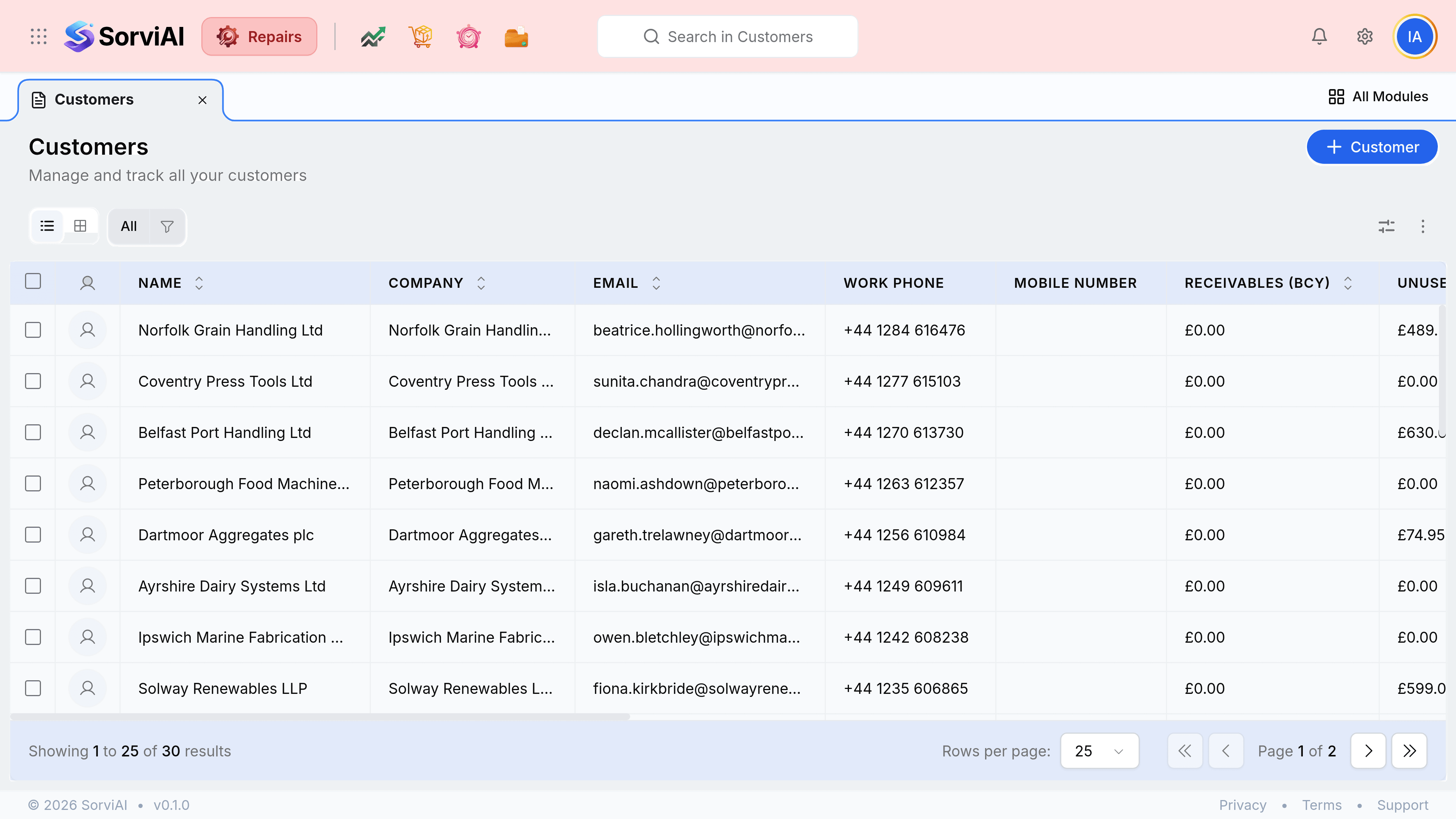Open the pink alarm clock module icon
Screen dimensions: 1456x819
469,37
